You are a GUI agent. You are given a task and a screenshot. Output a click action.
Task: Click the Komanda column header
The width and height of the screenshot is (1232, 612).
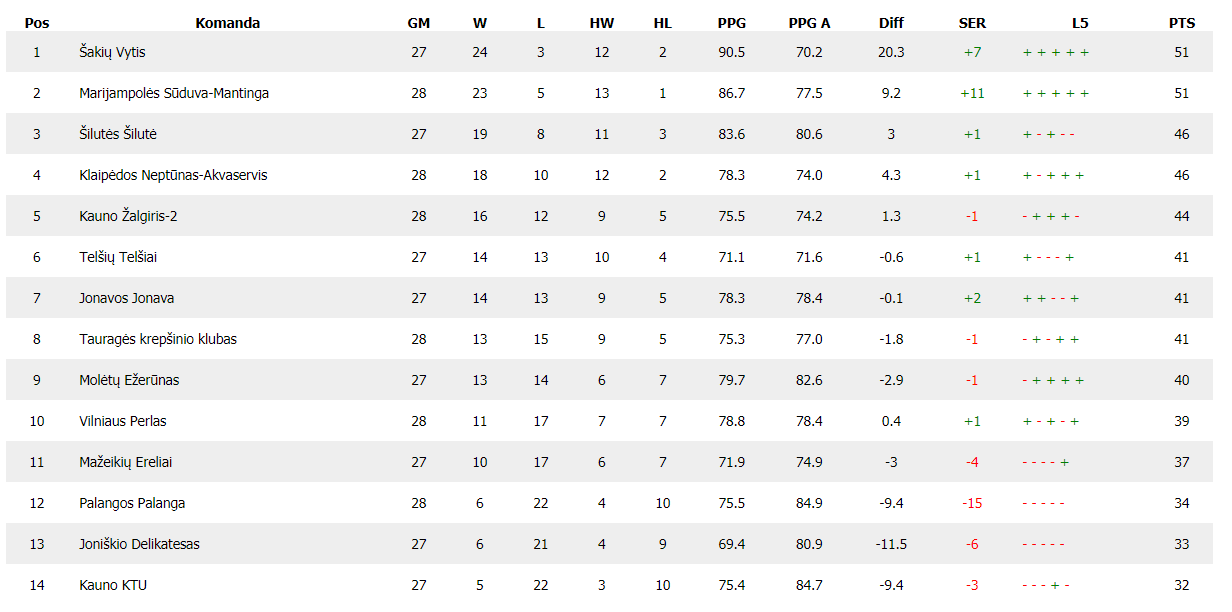pos(228,23)
